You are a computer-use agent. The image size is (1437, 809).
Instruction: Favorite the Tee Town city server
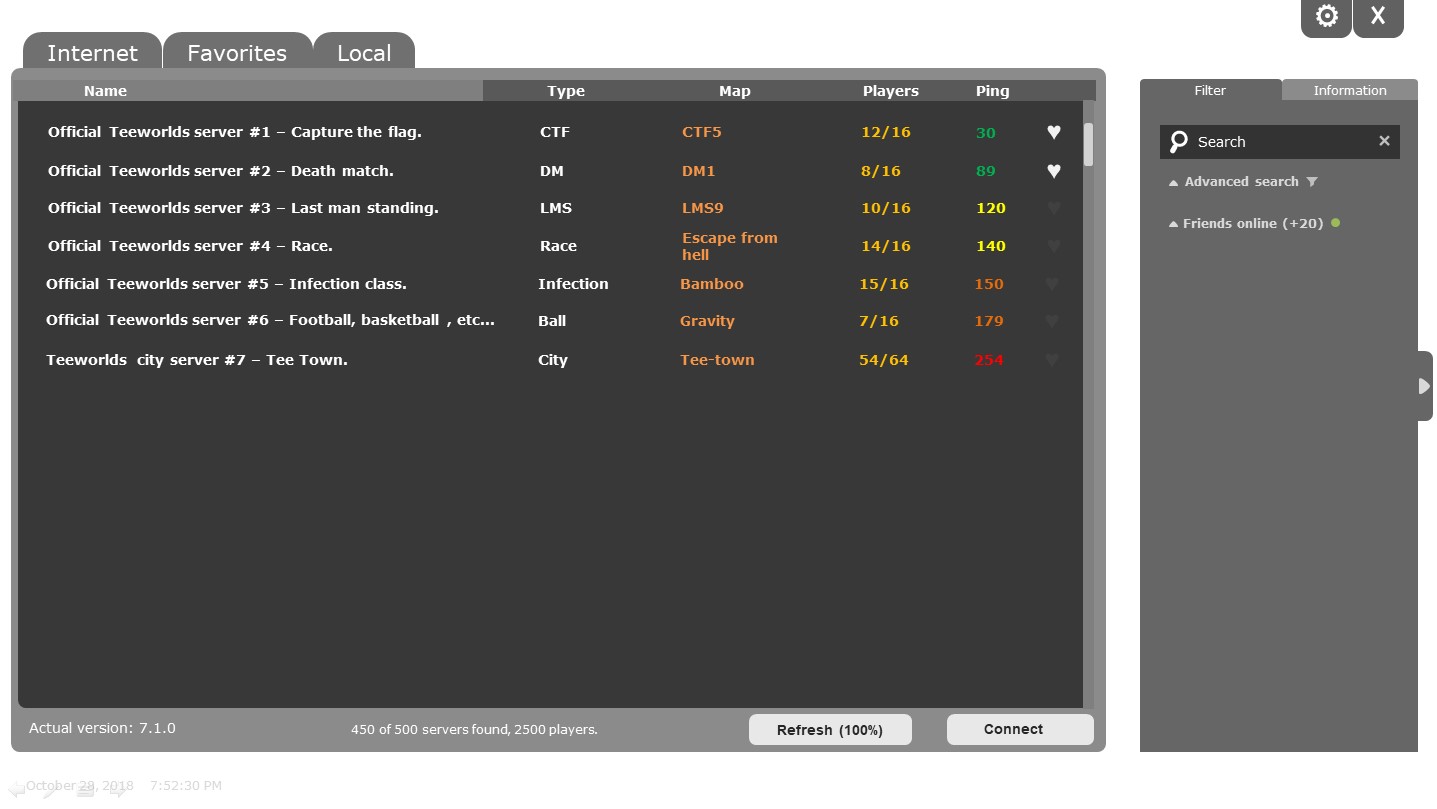click(1053, 359)
